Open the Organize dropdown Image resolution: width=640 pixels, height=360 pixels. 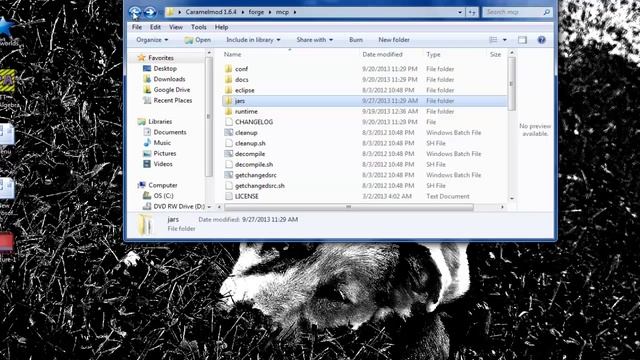pos(152,40)
